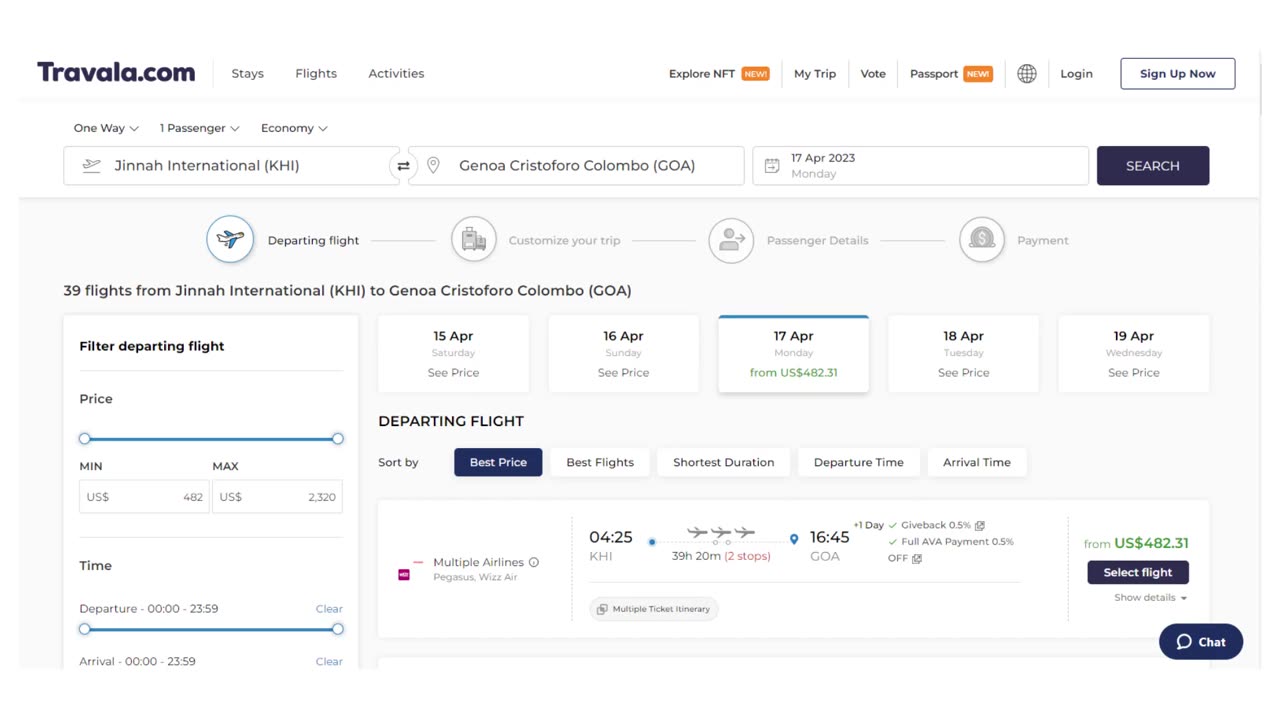The width and height of the screenshot is (1280, 720).
Task: Open My Trip
Action: click(x=815, y=73)
